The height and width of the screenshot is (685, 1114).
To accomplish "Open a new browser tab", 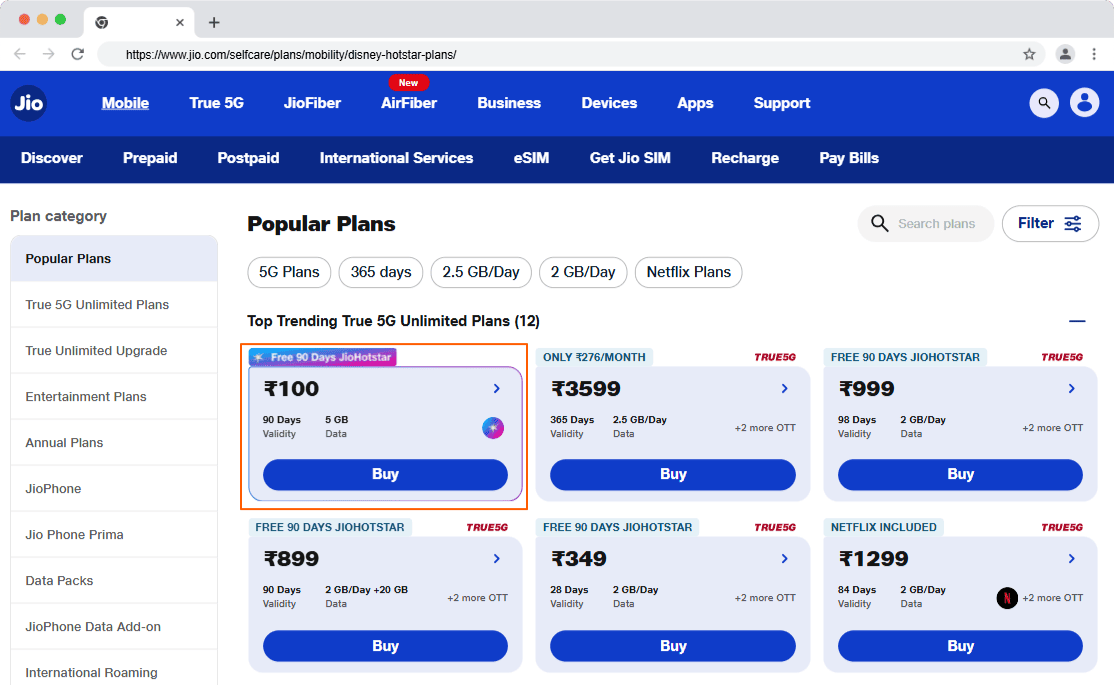I will pyautogui.click(x=214, y=23).
